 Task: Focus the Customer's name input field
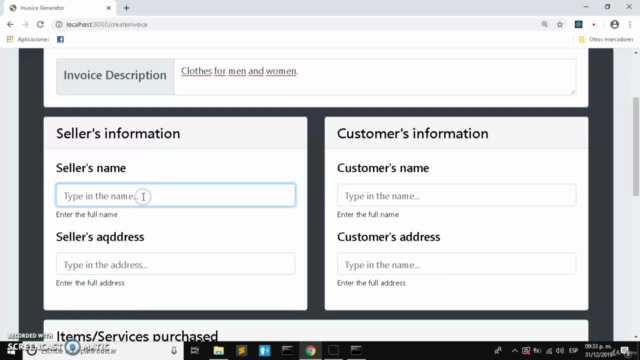click(x=456, y=195)
